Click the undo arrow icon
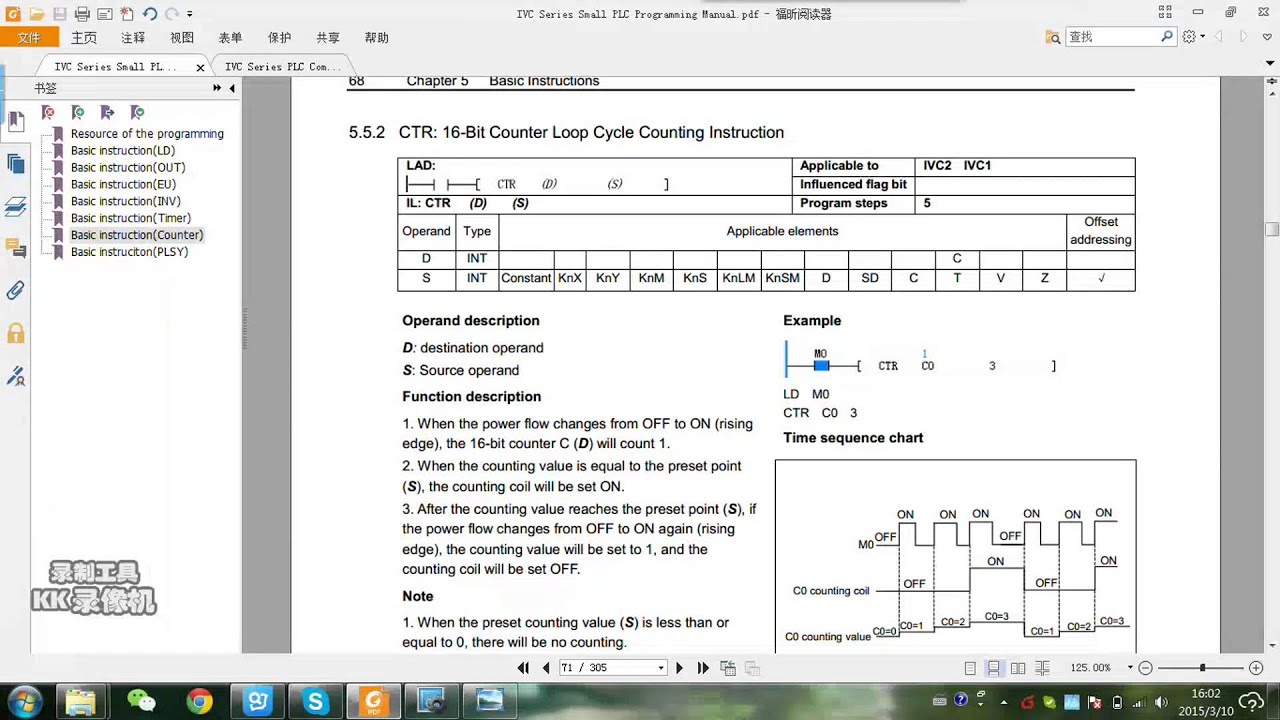Image resolution: width=1280 pixels, height=720 pixels. coord(149,14)
